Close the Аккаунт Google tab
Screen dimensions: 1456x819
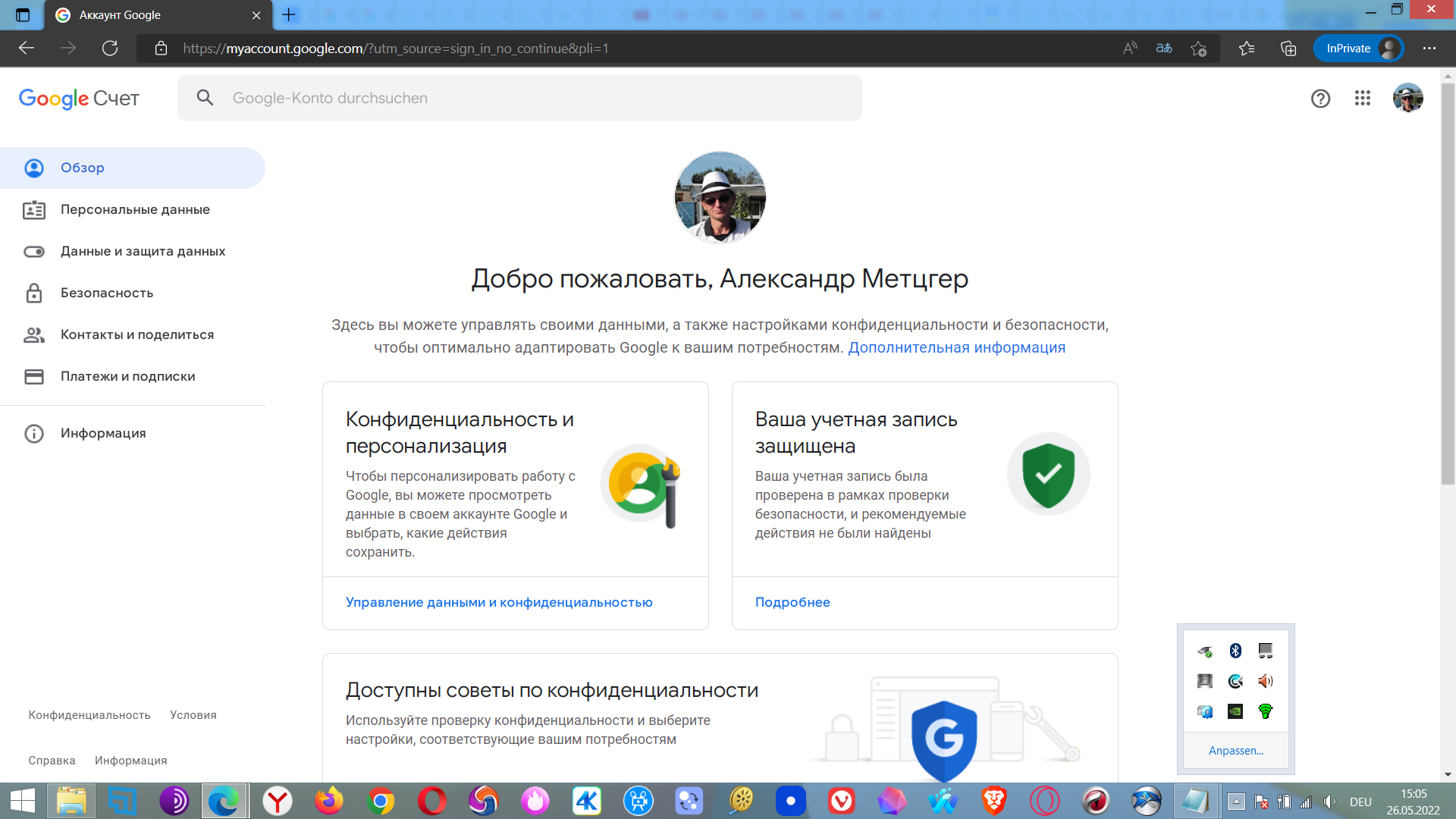click(256, 15)
